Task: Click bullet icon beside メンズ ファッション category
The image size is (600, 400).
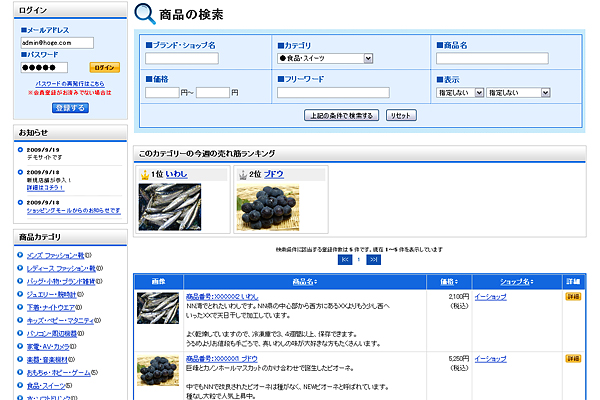Action: (21, 255)
